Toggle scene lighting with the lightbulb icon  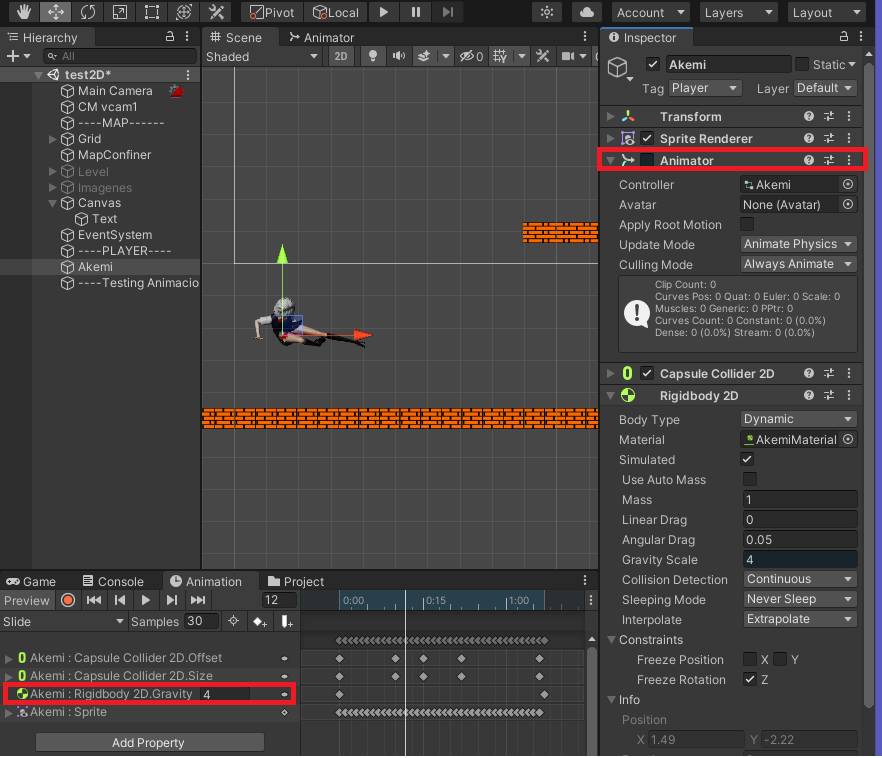pyautogui.click(x=373, y=57)
